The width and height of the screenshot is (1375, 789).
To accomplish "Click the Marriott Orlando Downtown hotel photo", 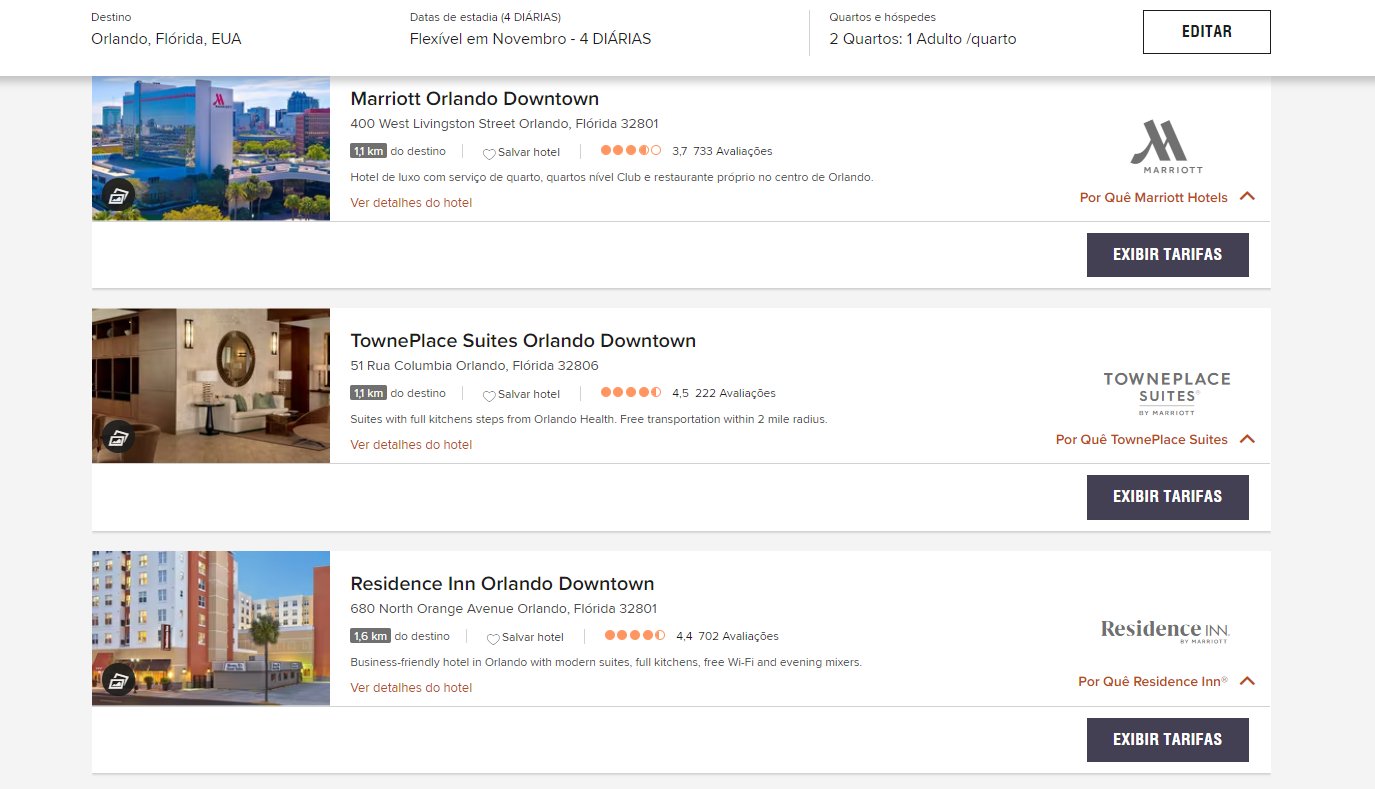I will 211,148.
